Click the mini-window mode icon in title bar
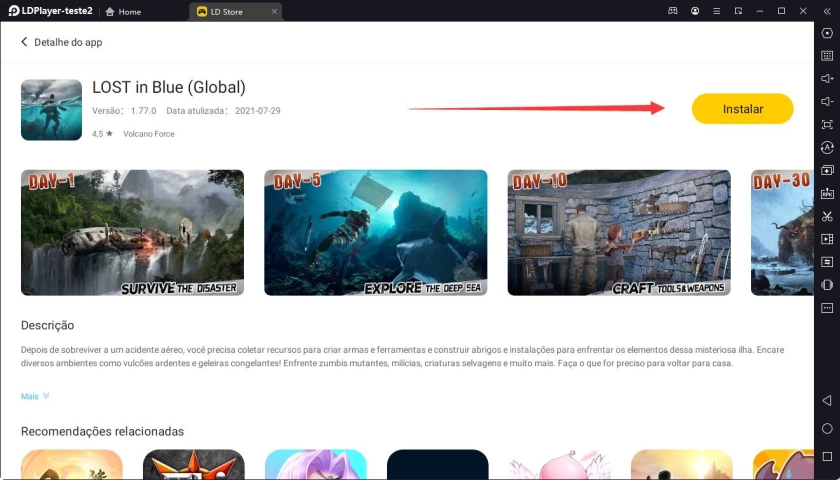 pos(738,11)
